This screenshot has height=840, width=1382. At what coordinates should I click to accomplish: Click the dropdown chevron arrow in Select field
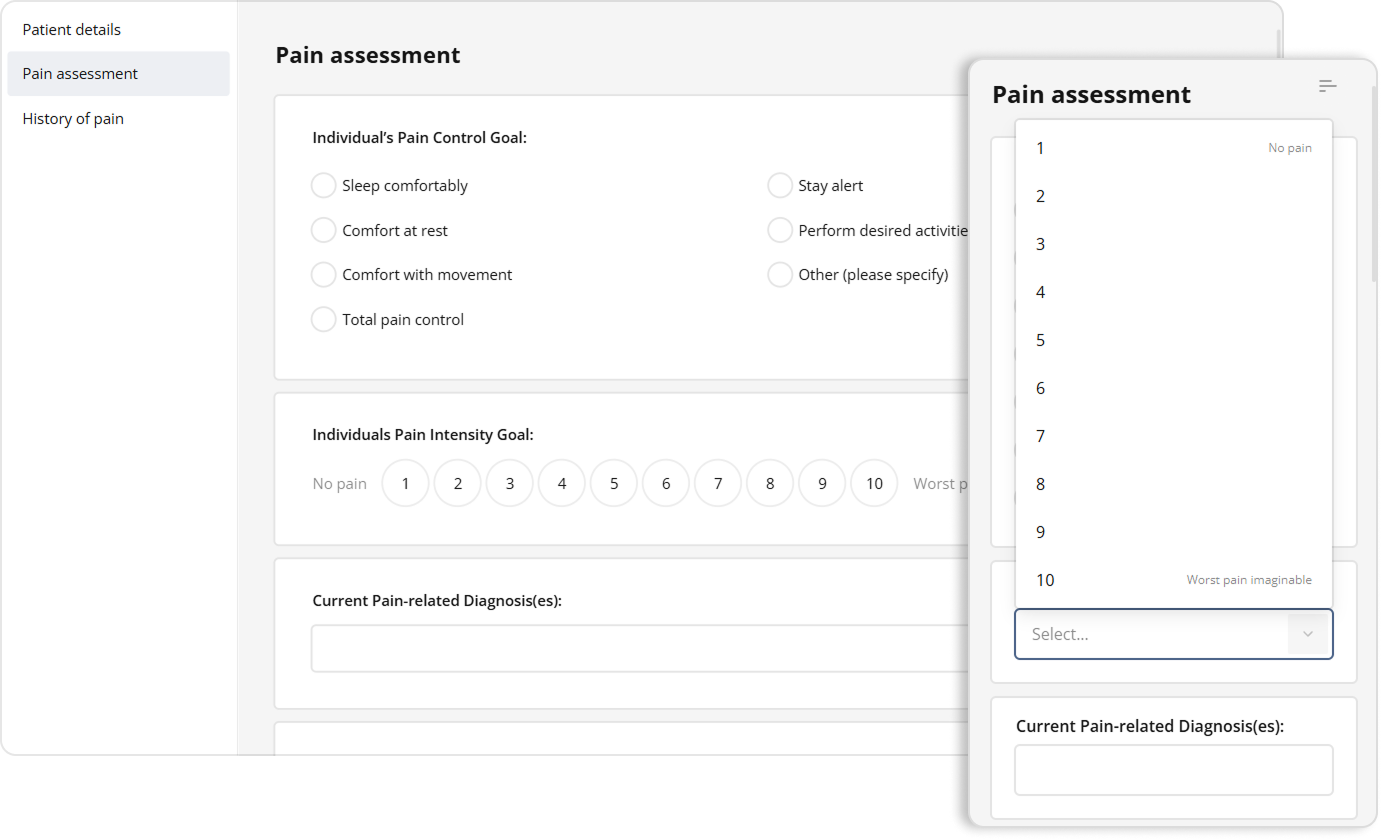1307,634
